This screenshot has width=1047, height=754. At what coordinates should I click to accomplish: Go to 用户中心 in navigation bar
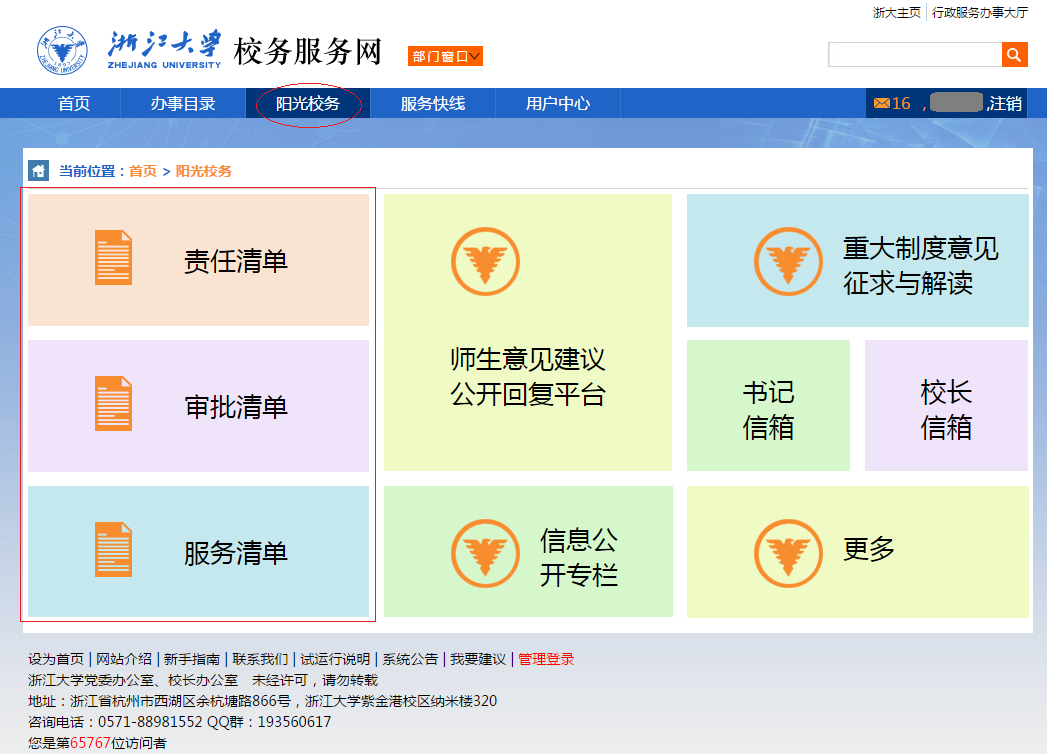(558, 104)
